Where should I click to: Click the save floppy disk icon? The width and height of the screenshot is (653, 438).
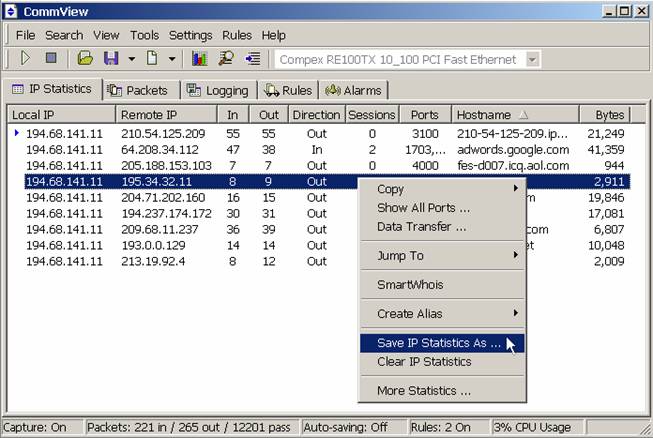point(111,59)
